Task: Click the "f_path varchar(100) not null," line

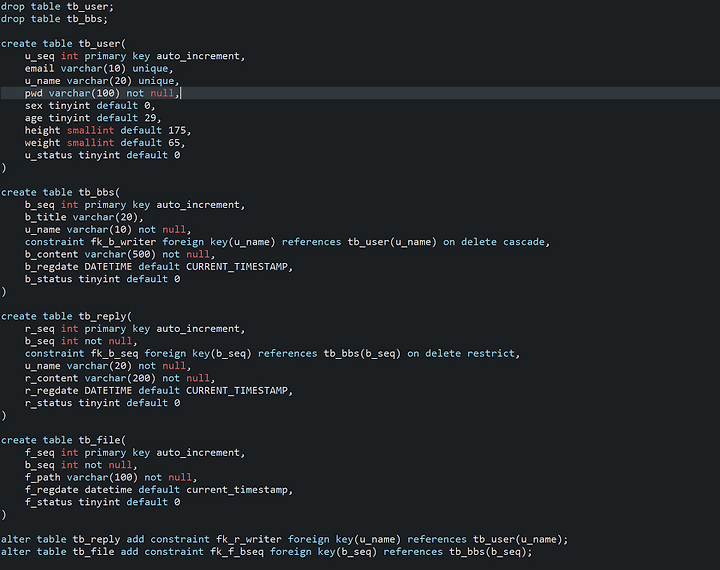Action: click(111, 478)
